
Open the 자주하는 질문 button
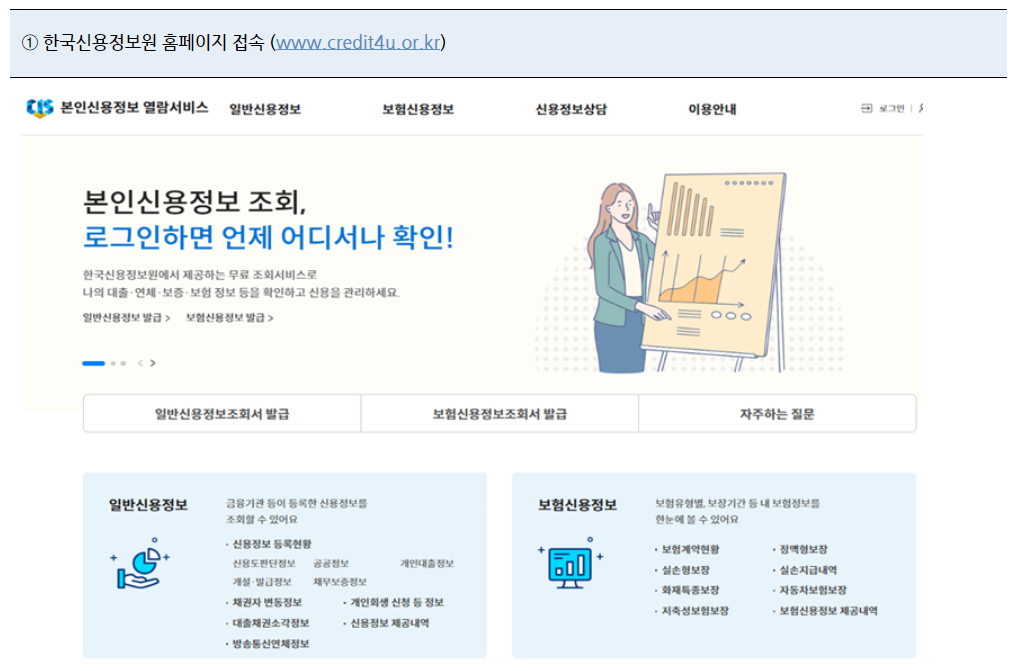click(777, 414)
